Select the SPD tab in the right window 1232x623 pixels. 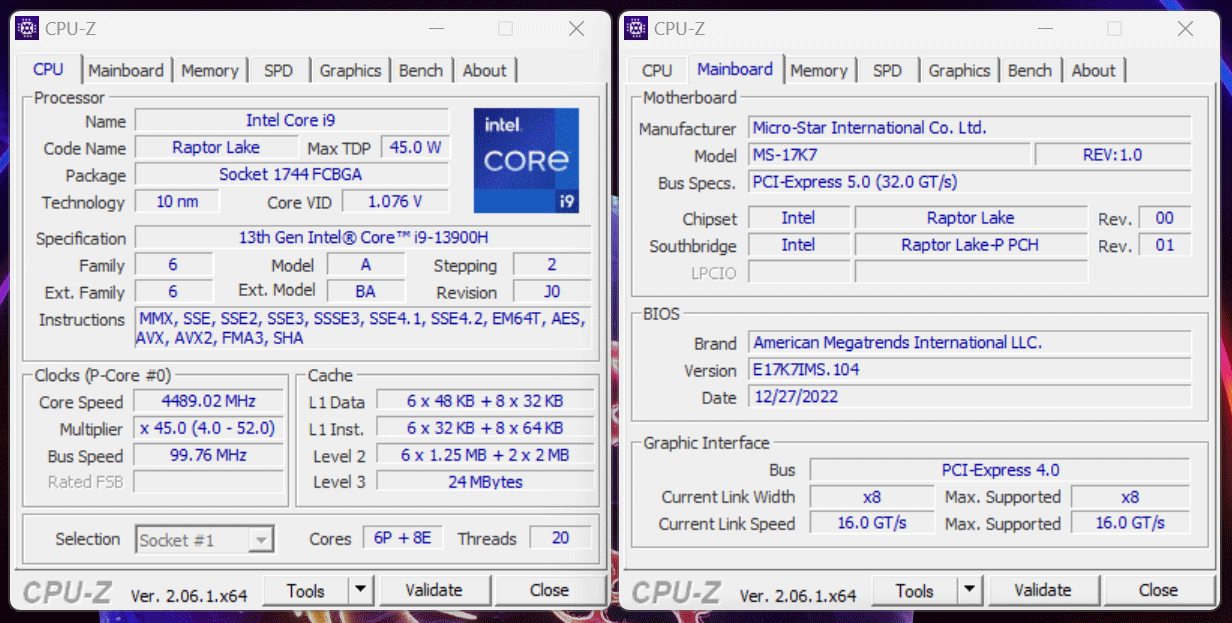tap(887, 71)
